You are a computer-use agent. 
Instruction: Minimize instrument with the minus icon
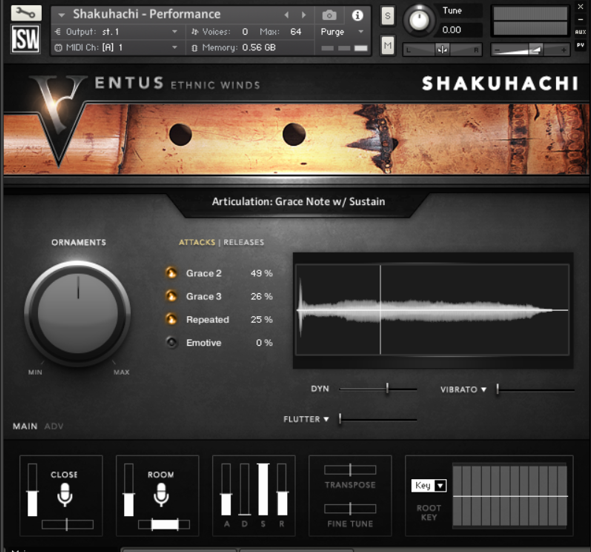pos(580,20)
